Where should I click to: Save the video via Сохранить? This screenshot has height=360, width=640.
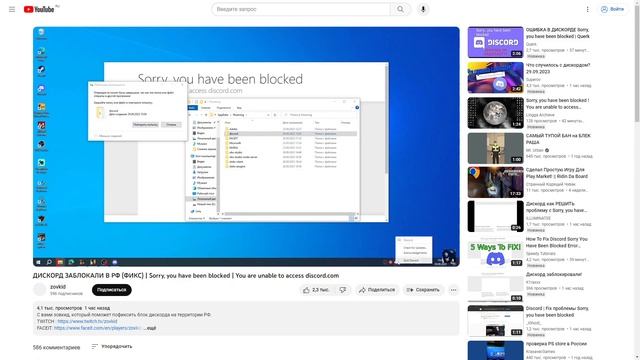423,290
